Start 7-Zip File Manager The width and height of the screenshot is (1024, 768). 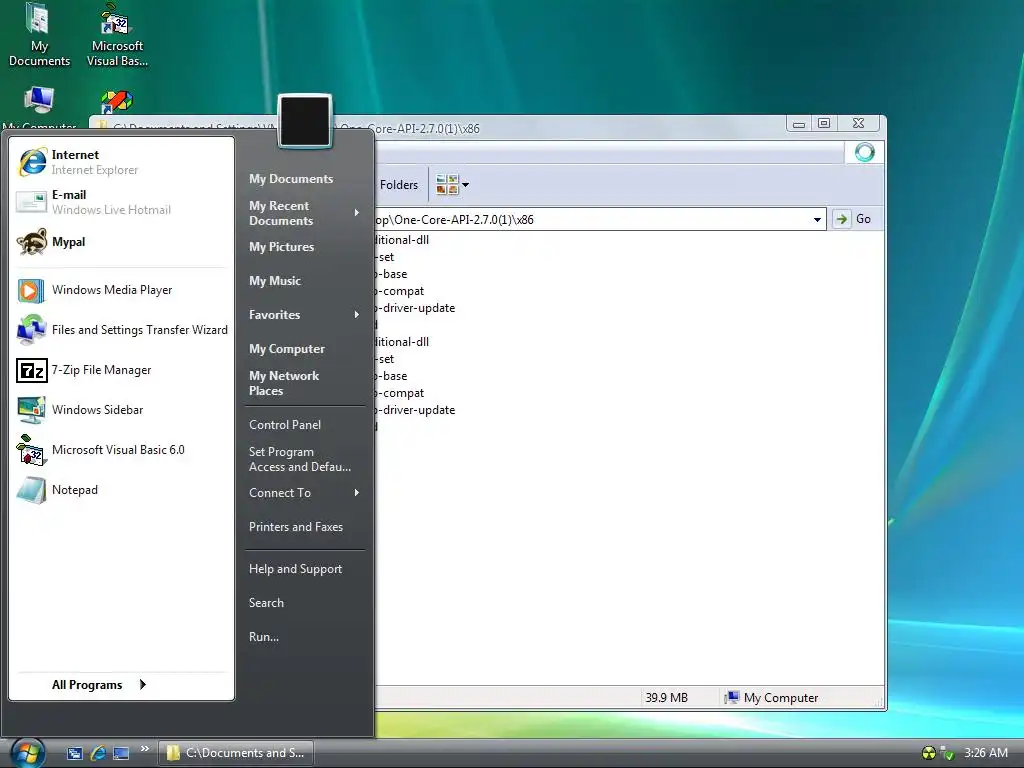coord(121,370)
